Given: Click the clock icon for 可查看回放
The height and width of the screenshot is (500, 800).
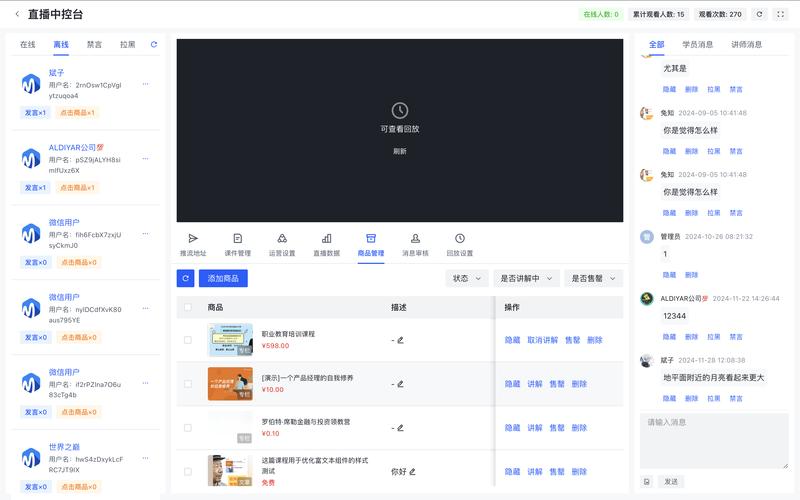Looking at the screenshot, I should click(399, 110).
